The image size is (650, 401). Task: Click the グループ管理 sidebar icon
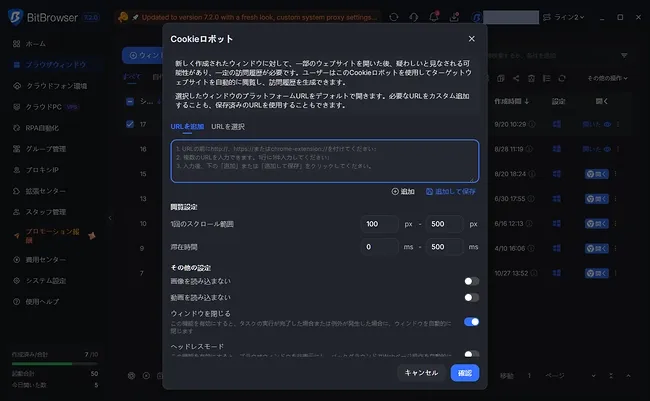[17, 148]
